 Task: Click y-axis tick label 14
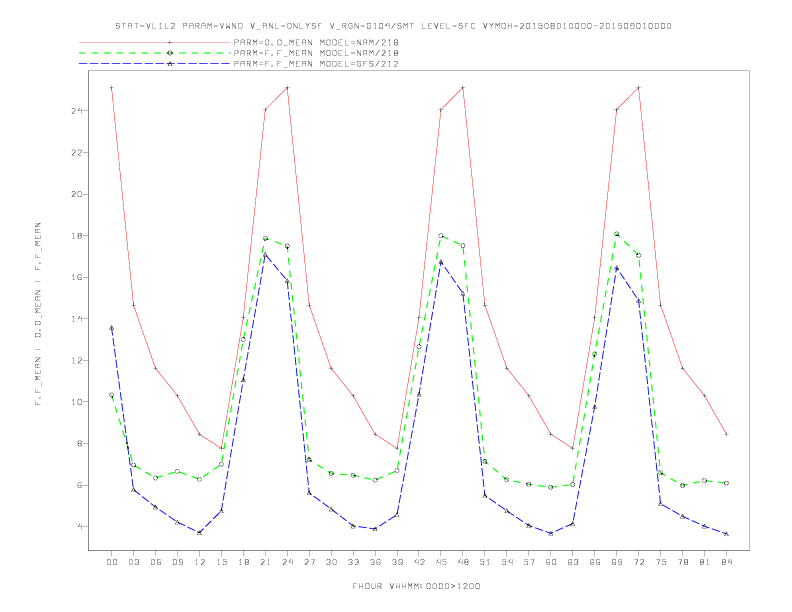point(77,319)
